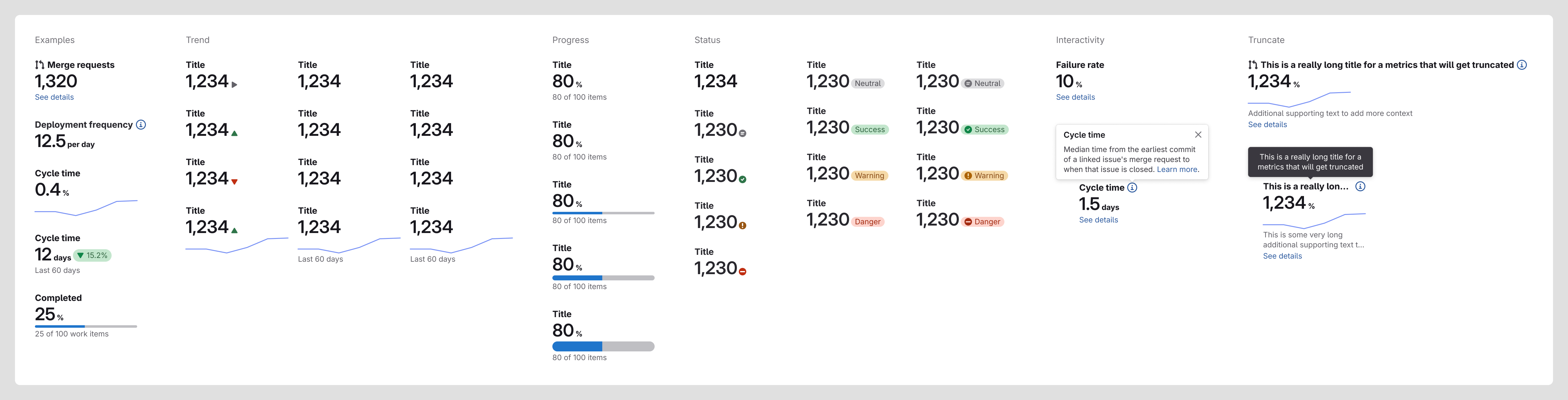Click info icon next to Cycle time days
This screenshot has height=400, width=1568.
pos(1132,188)
